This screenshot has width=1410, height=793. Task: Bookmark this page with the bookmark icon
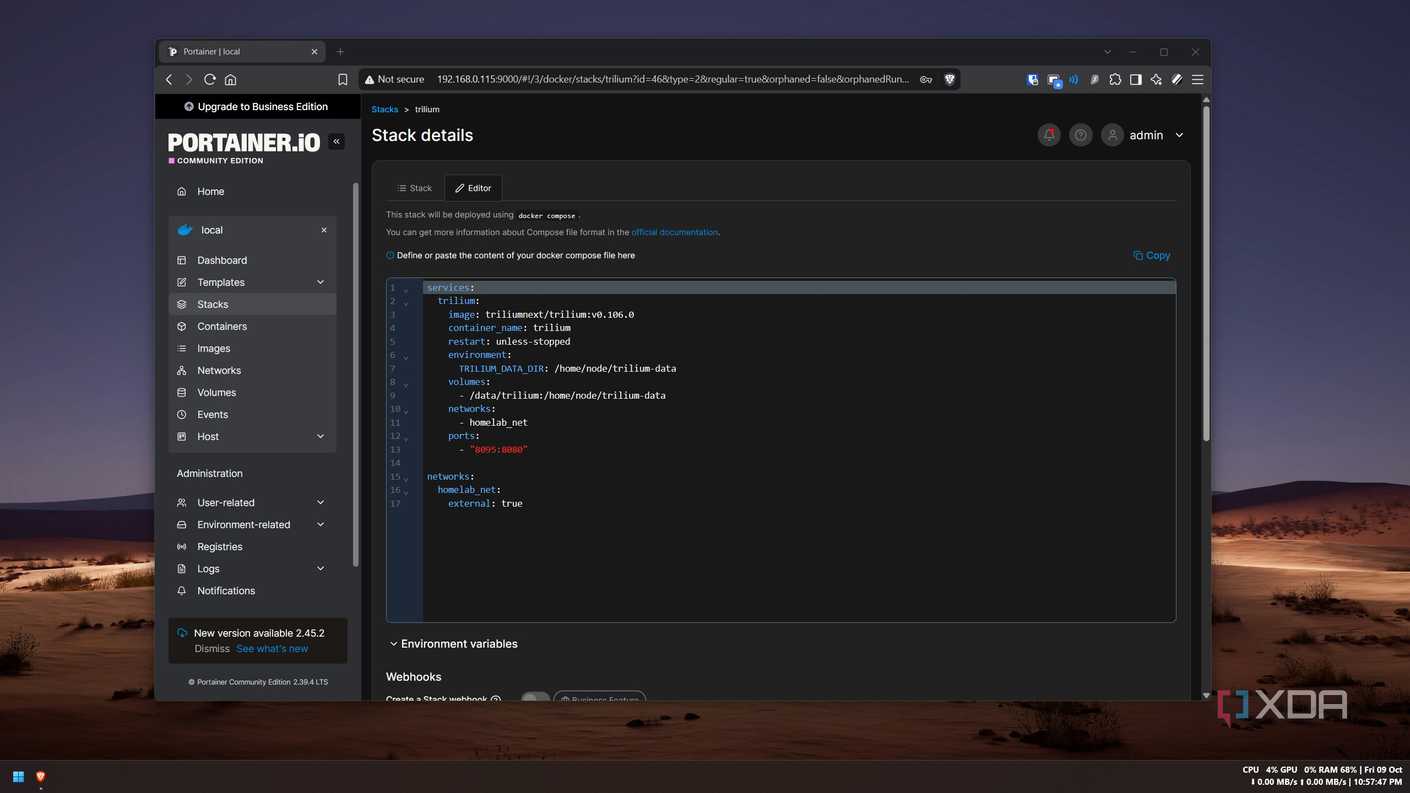click(x=342, y=79)
